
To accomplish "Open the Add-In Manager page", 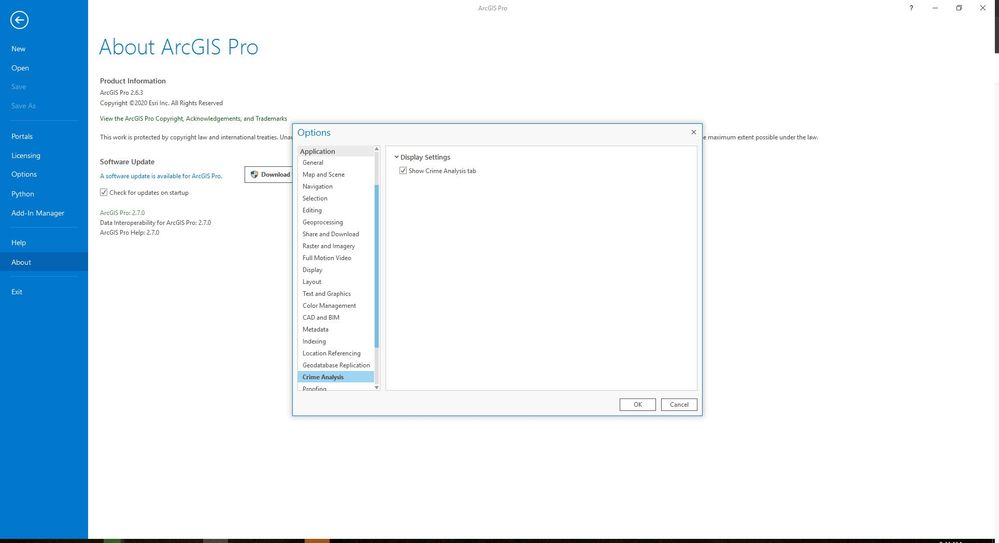I will pyautogui.click(x=38, y=213).
